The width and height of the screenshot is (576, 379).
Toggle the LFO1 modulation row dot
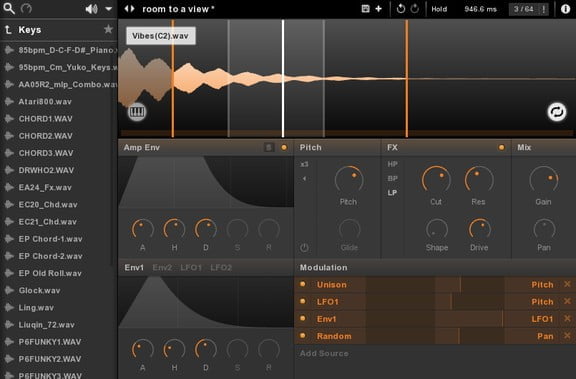coord(303,301)
